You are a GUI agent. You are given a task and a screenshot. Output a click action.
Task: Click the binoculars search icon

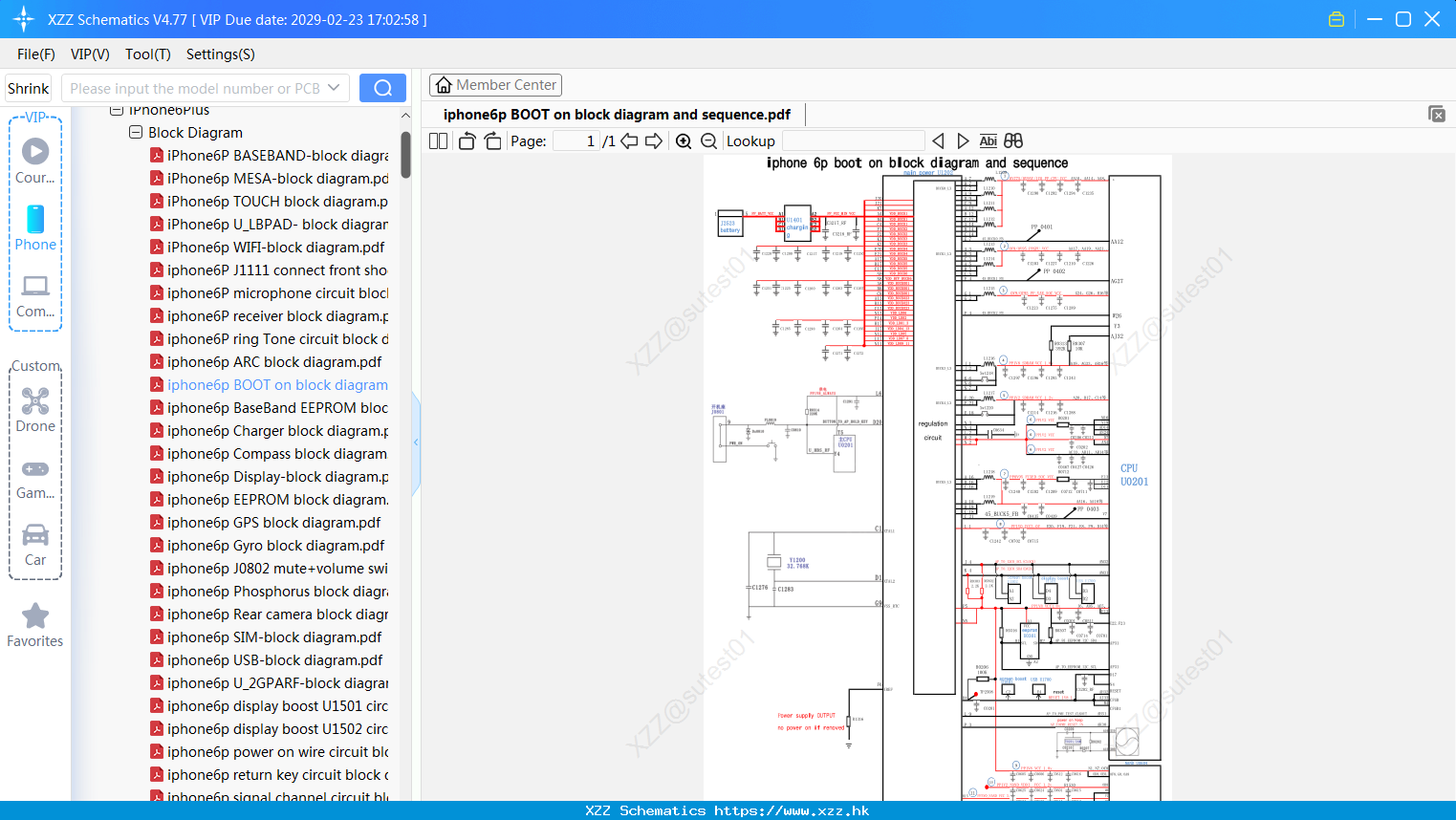point(1013,141)
